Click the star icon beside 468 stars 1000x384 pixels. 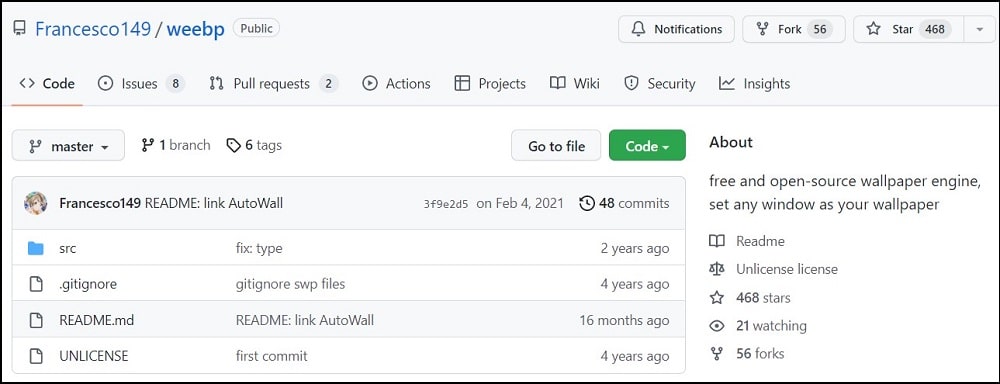click(717, 297)
